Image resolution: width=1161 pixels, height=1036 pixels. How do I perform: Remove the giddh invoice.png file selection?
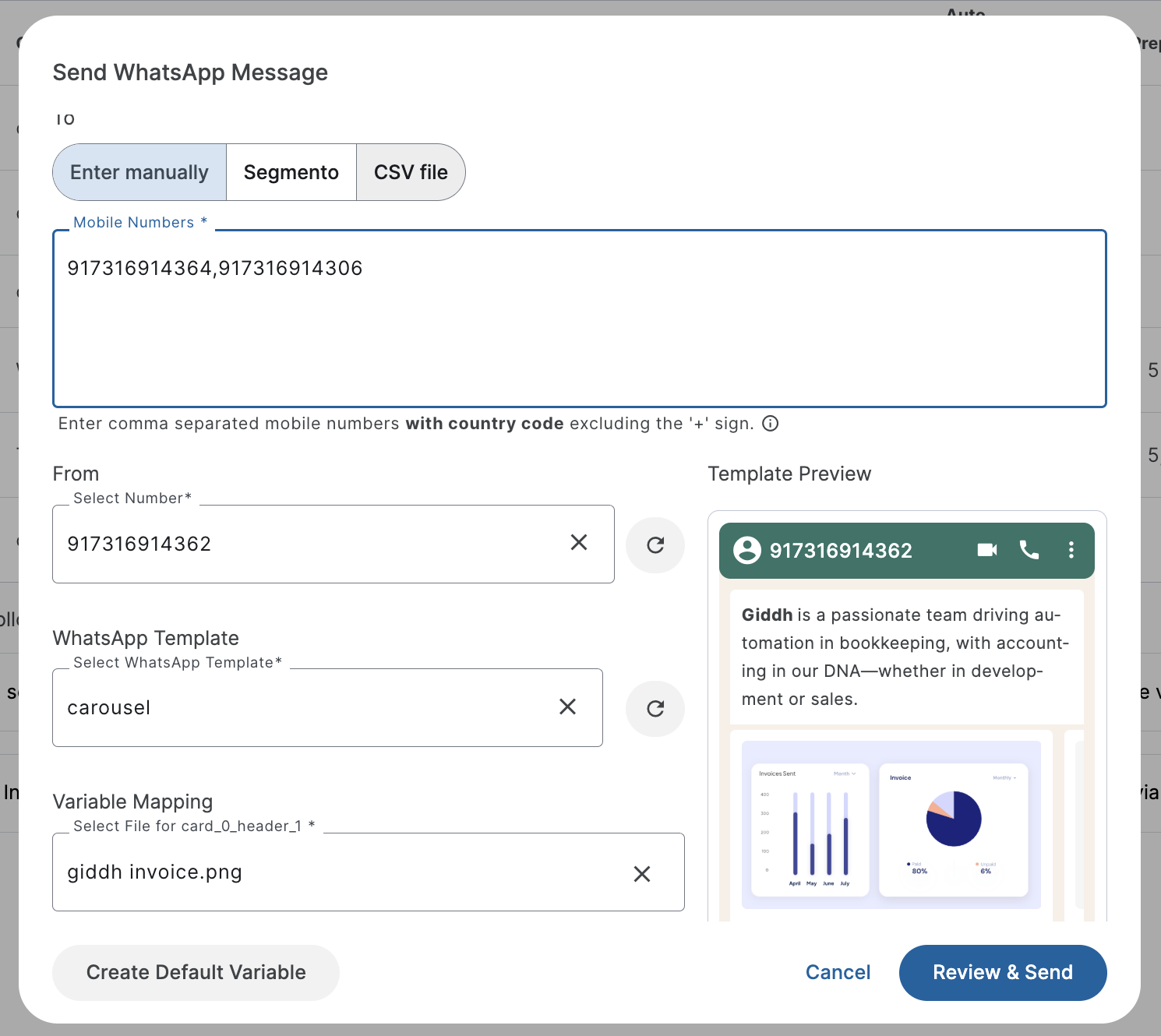coord(642,874)
